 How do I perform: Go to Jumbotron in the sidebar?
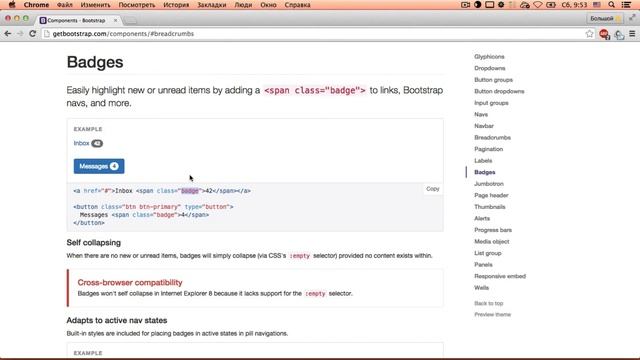click(489, 184)
